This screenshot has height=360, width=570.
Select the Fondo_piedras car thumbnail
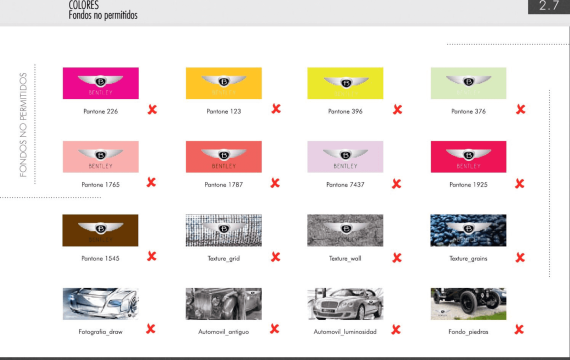click(468, 304)
